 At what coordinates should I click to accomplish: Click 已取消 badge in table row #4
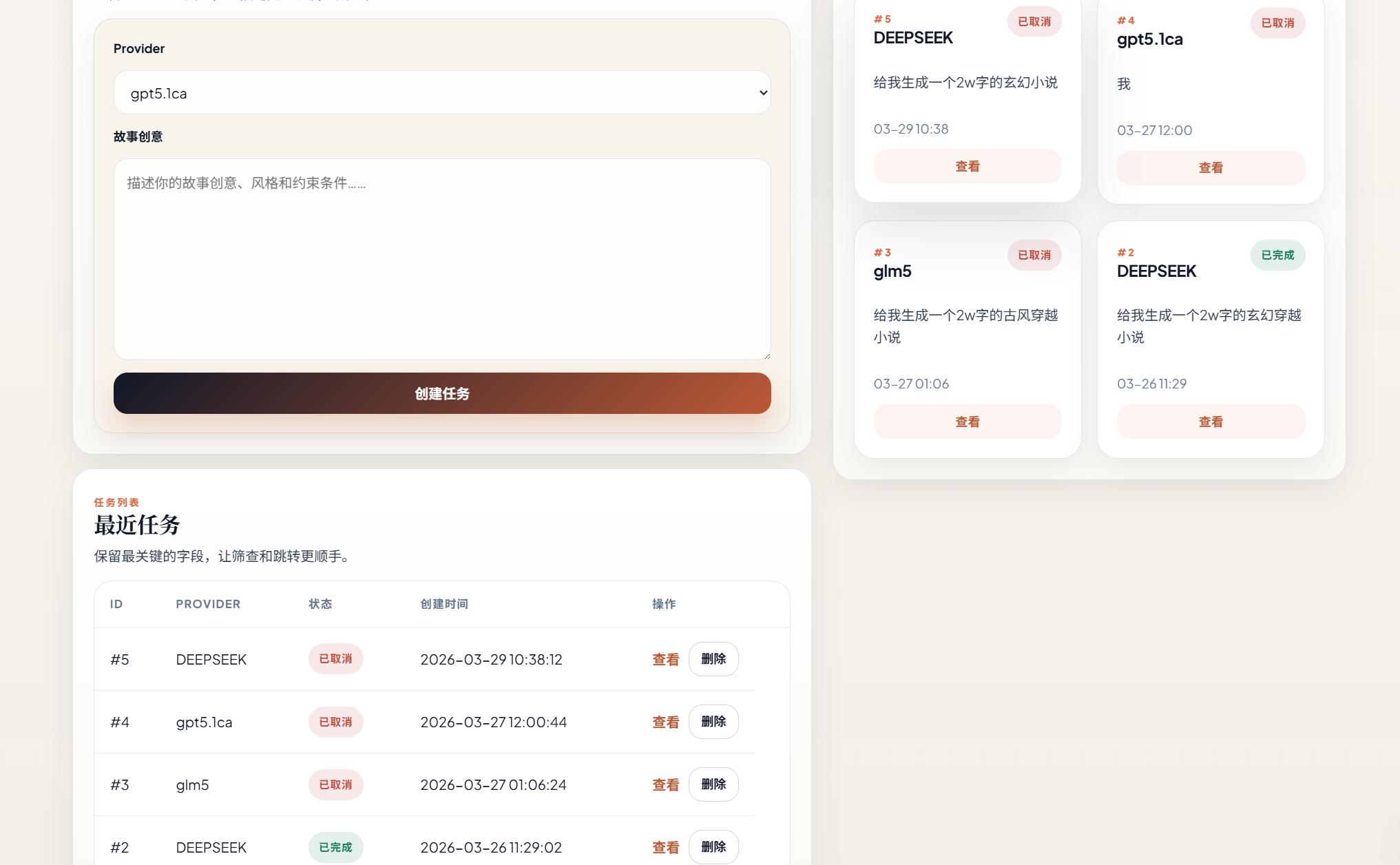(335, 722)
